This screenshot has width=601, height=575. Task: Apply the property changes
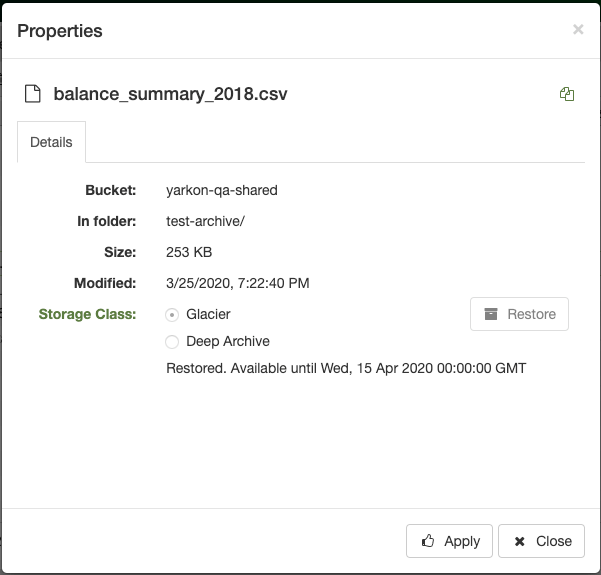(x=449, y=541)
